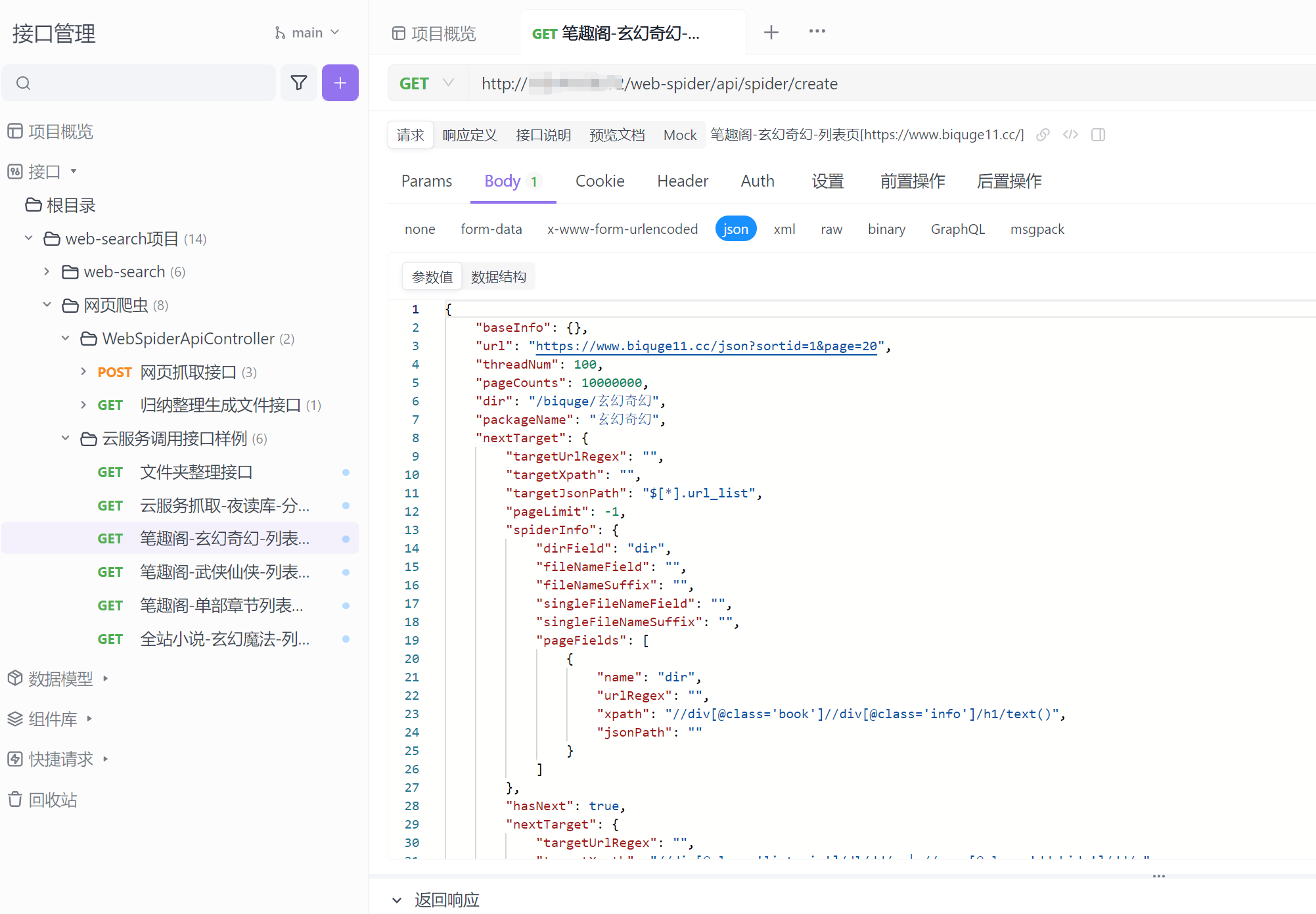
Task: Click folder icon of web-search项目
Action: 52,239
